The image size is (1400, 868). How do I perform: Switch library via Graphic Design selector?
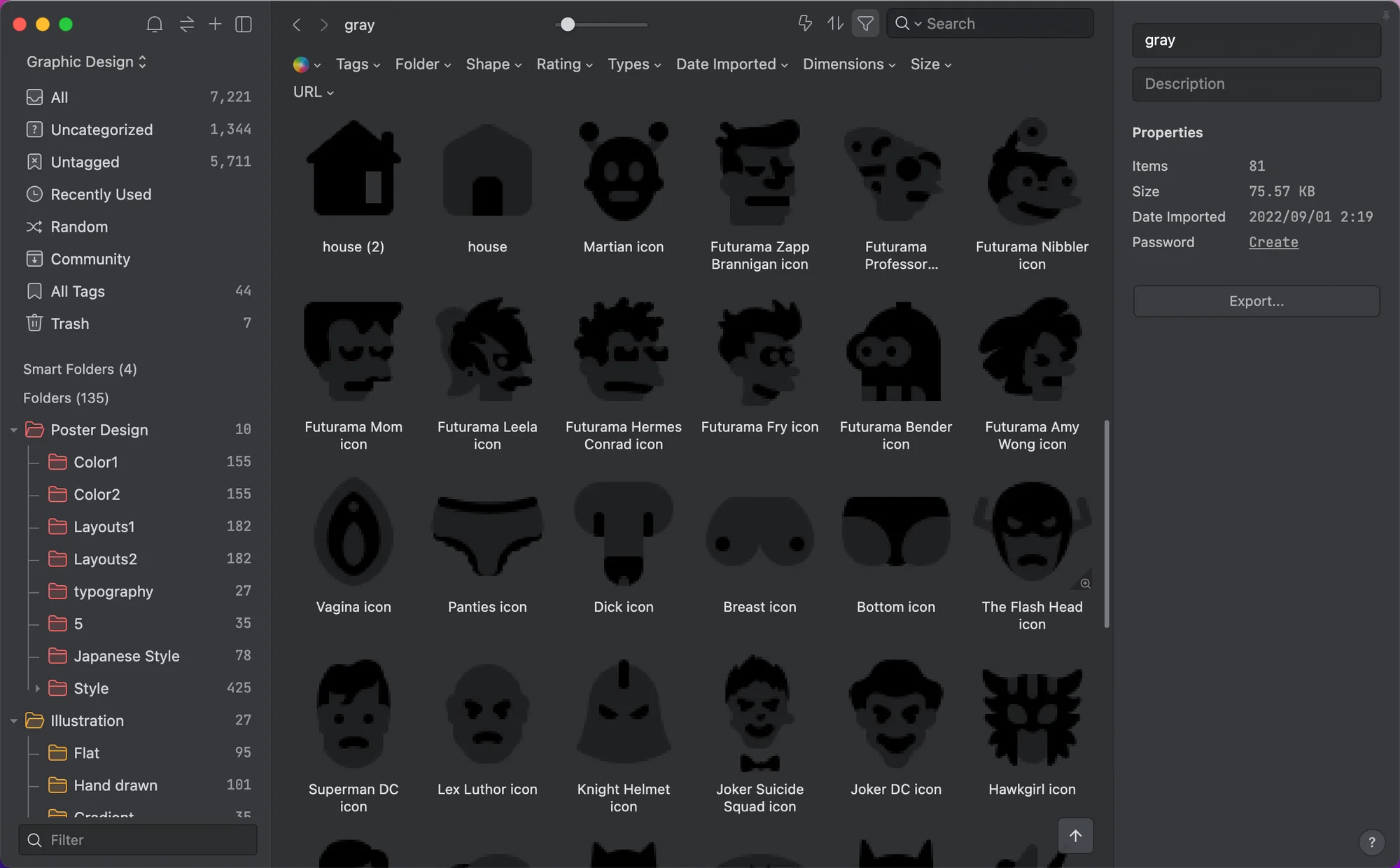click(86, 62)
